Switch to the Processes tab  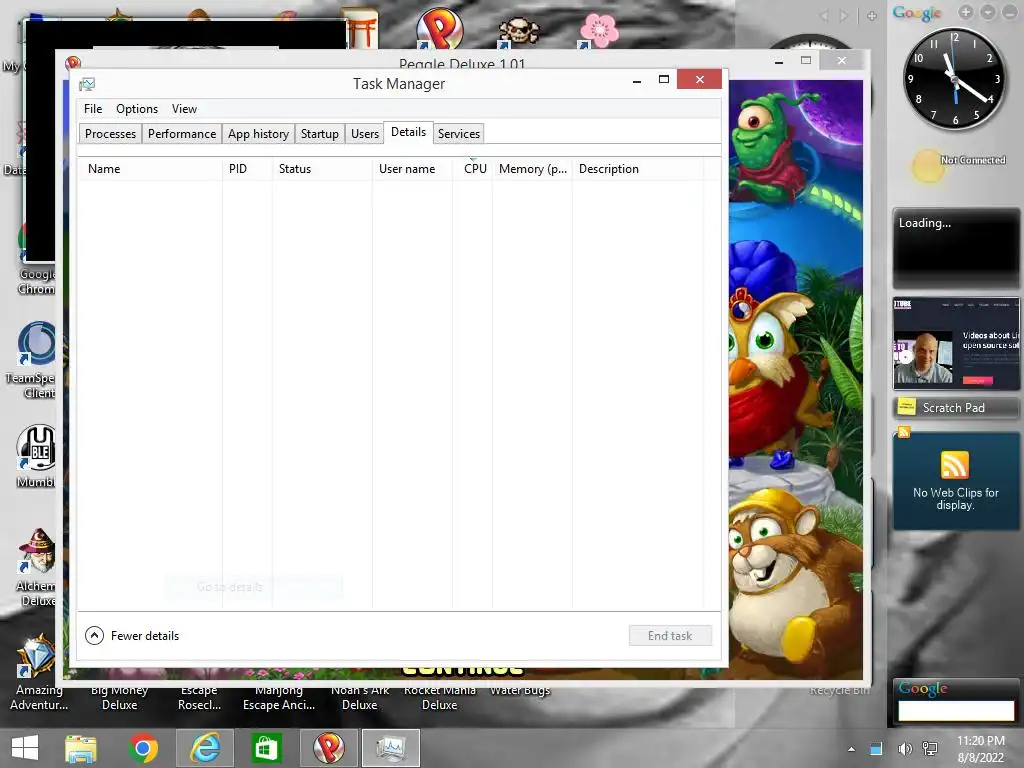click(x=110, y=134)
